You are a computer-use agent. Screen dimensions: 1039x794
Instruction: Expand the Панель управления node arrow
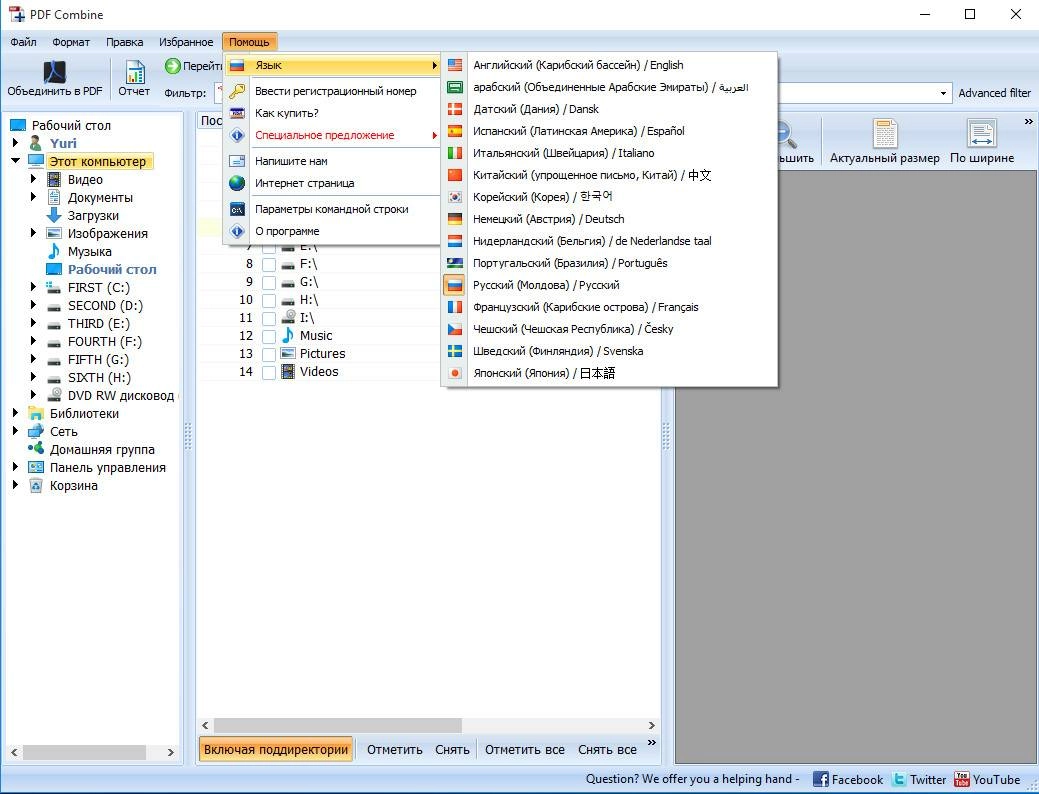[15, 467]
